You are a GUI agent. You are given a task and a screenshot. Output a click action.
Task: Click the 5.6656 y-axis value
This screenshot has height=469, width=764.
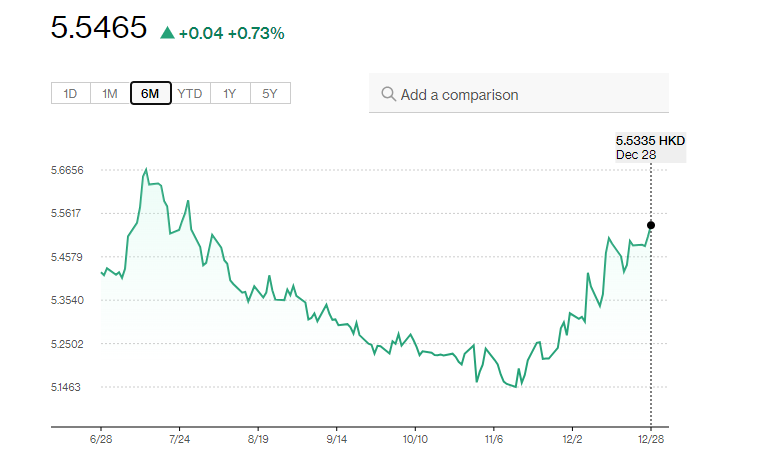68,170
